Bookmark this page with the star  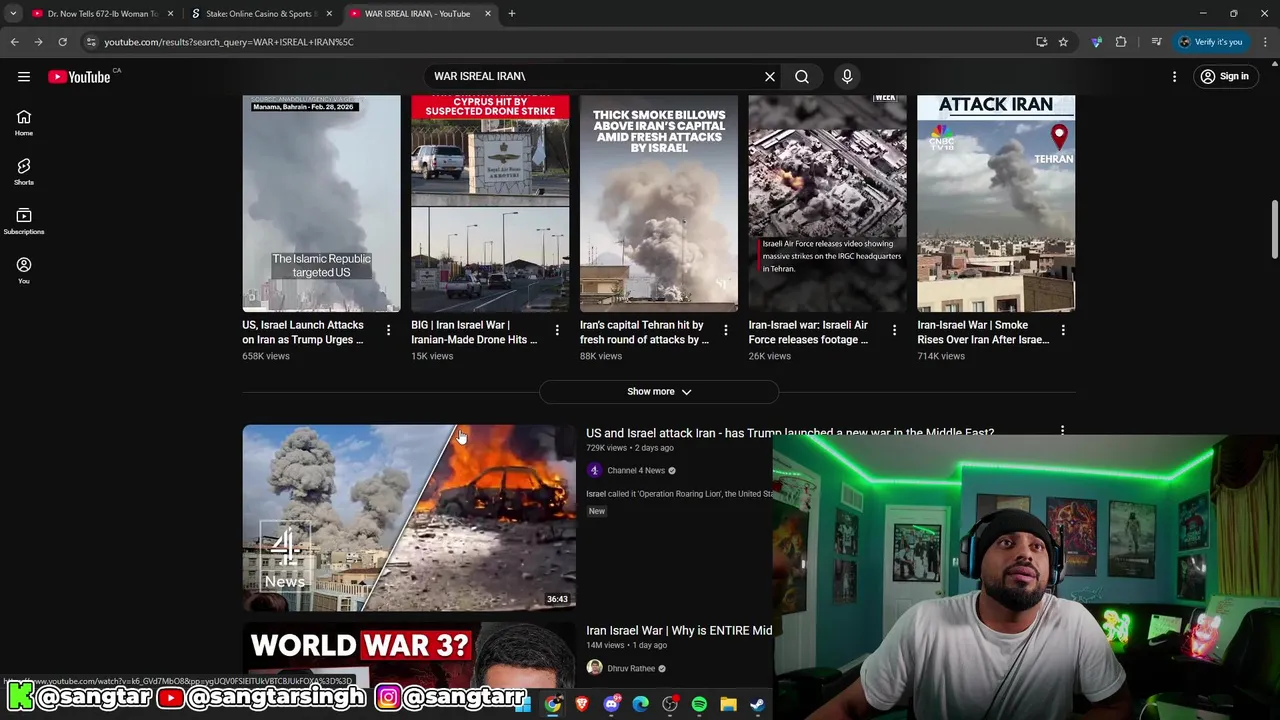coord(1063,42)
